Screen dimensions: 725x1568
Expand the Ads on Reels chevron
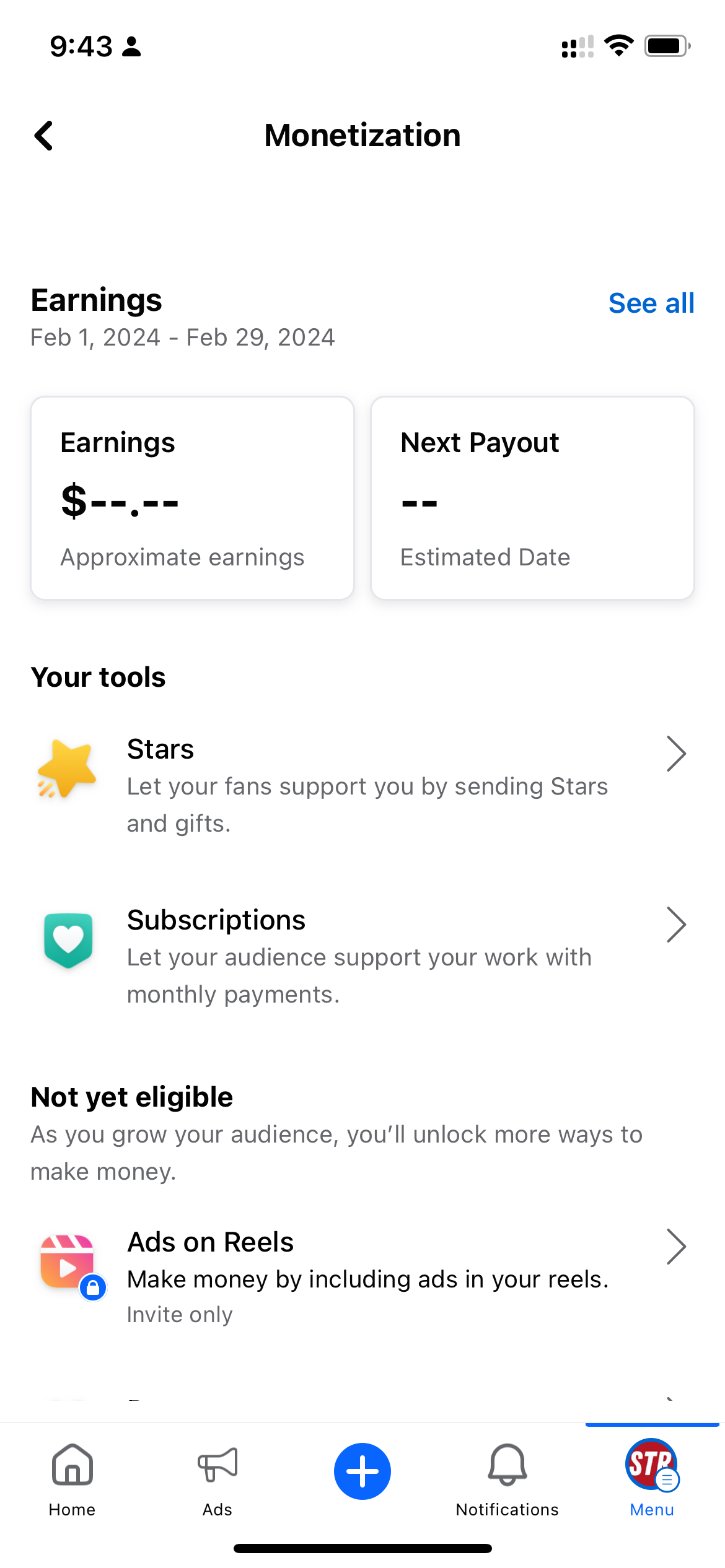coord(676,1247)
